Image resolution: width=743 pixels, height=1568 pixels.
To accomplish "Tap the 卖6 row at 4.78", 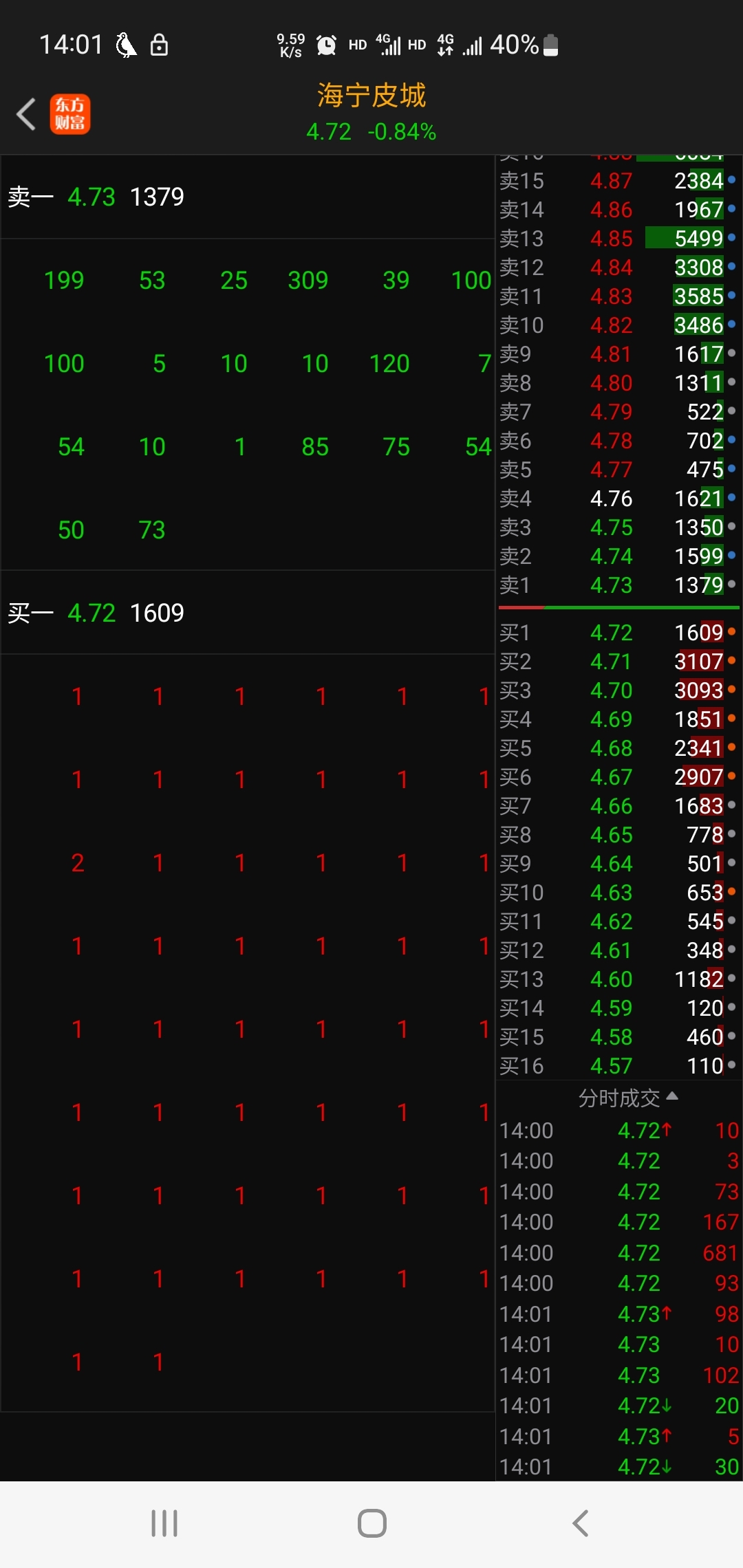I will tap(618, 441).
